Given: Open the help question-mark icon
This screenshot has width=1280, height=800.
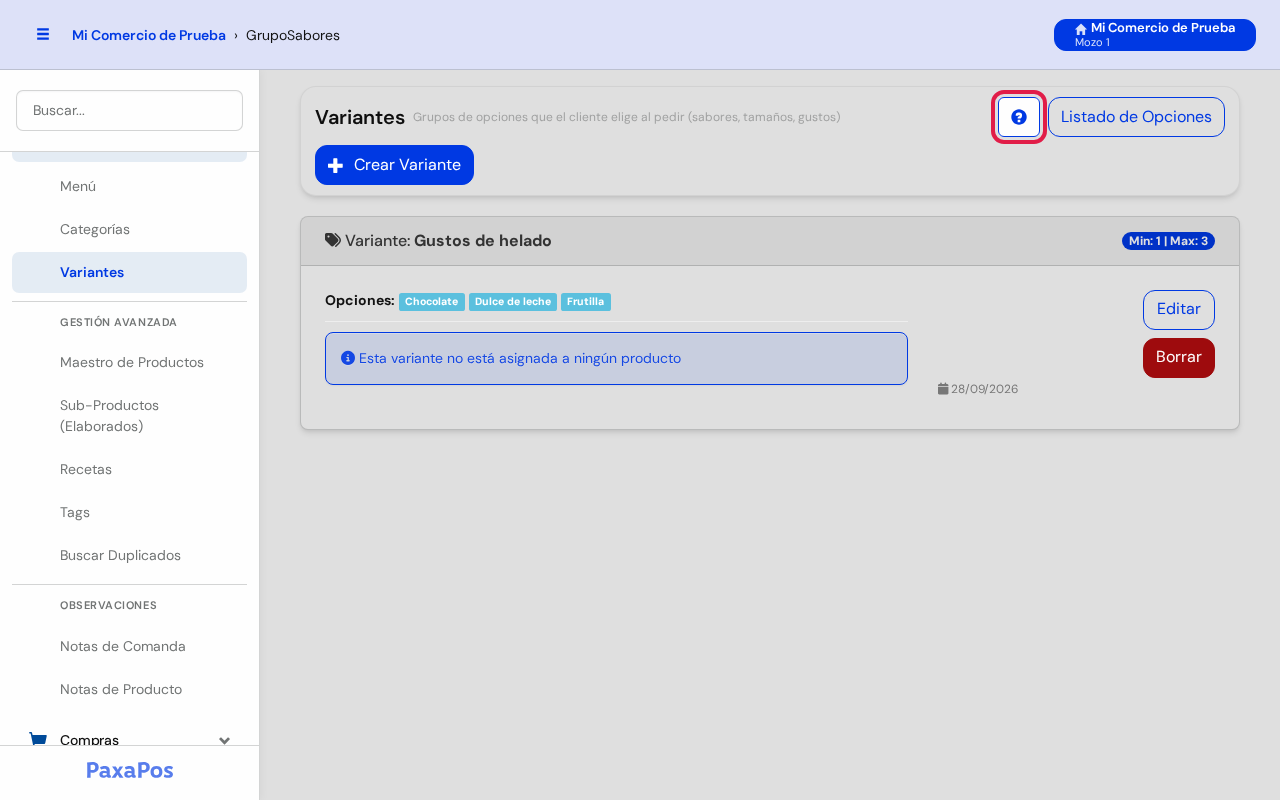Looking at the screenshot, I should coord(1019,117).
